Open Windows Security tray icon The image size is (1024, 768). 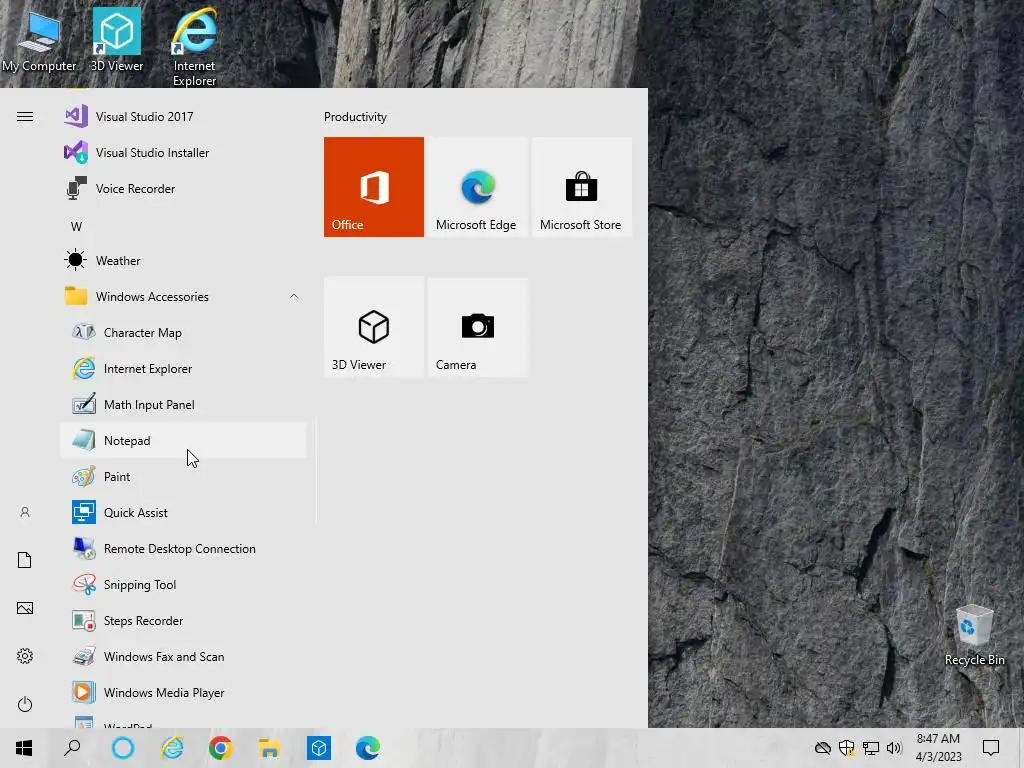click(x=846, y=748)
